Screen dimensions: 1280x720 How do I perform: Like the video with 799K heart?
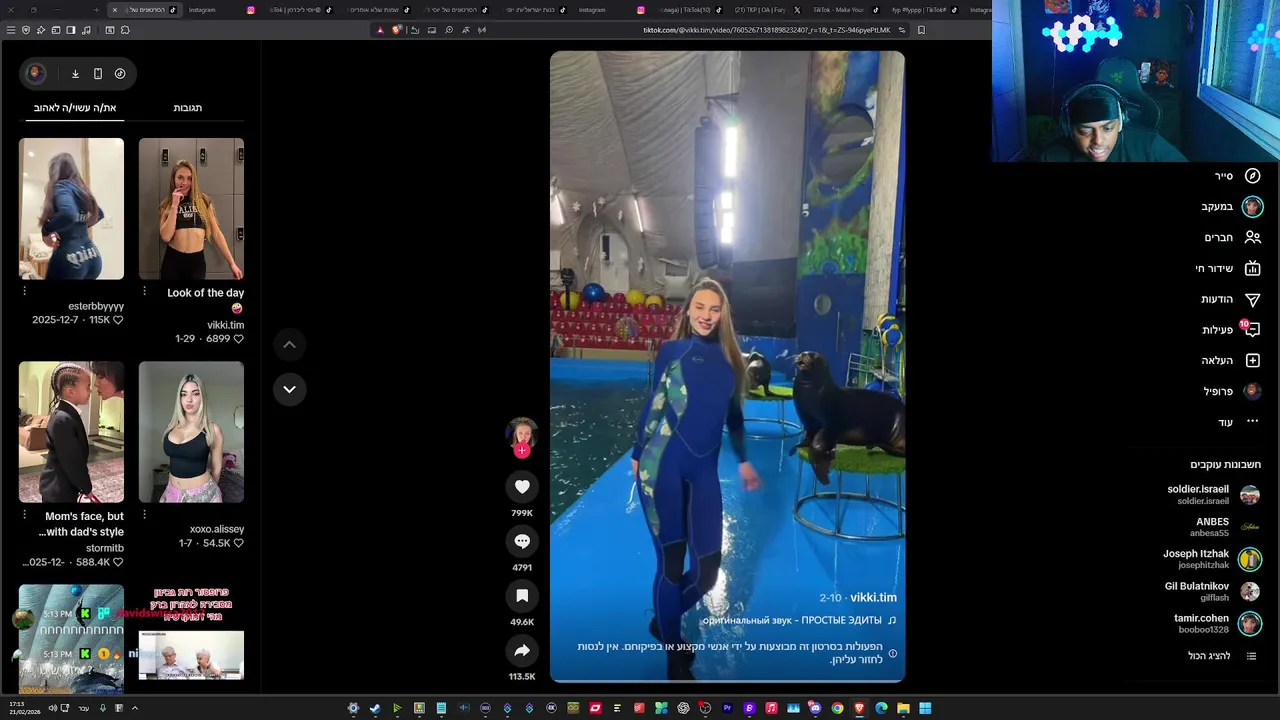522,486
